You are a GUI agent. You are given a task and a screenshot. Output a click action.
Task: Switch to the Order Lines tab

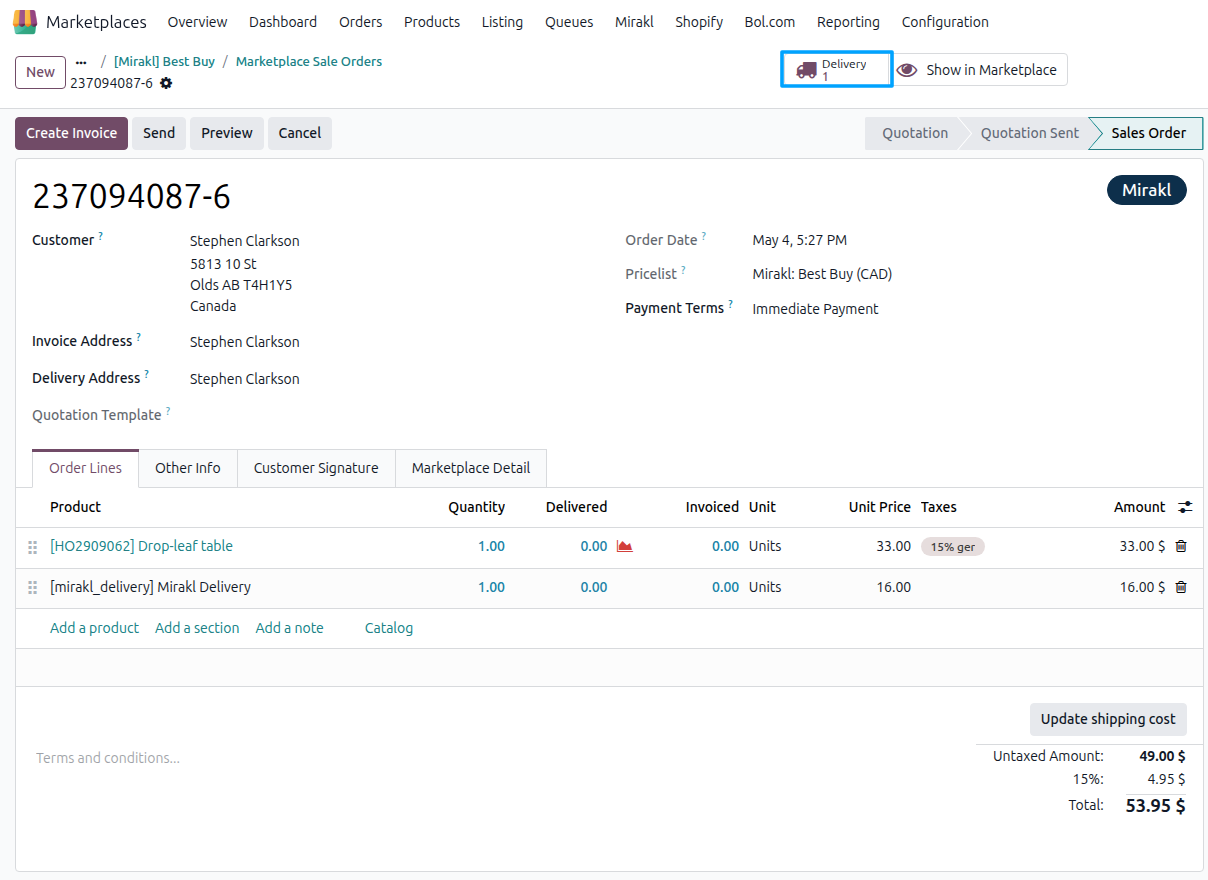coord(85,468)
